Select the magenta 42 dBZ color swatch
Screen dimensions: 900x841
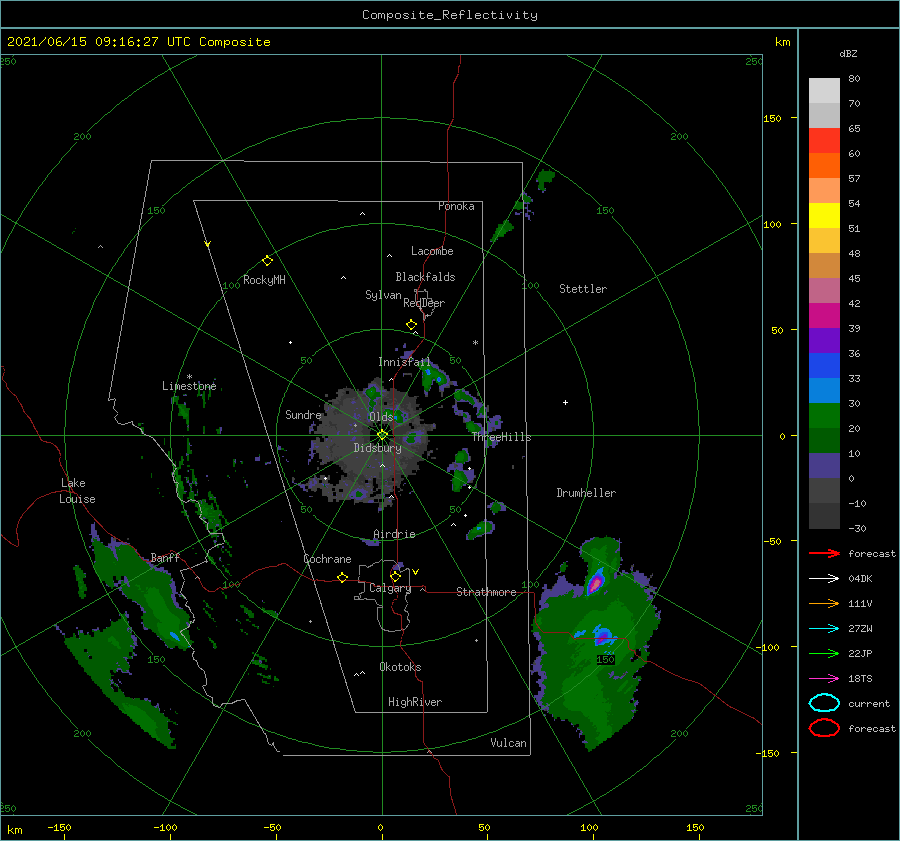tap(824, 316)
